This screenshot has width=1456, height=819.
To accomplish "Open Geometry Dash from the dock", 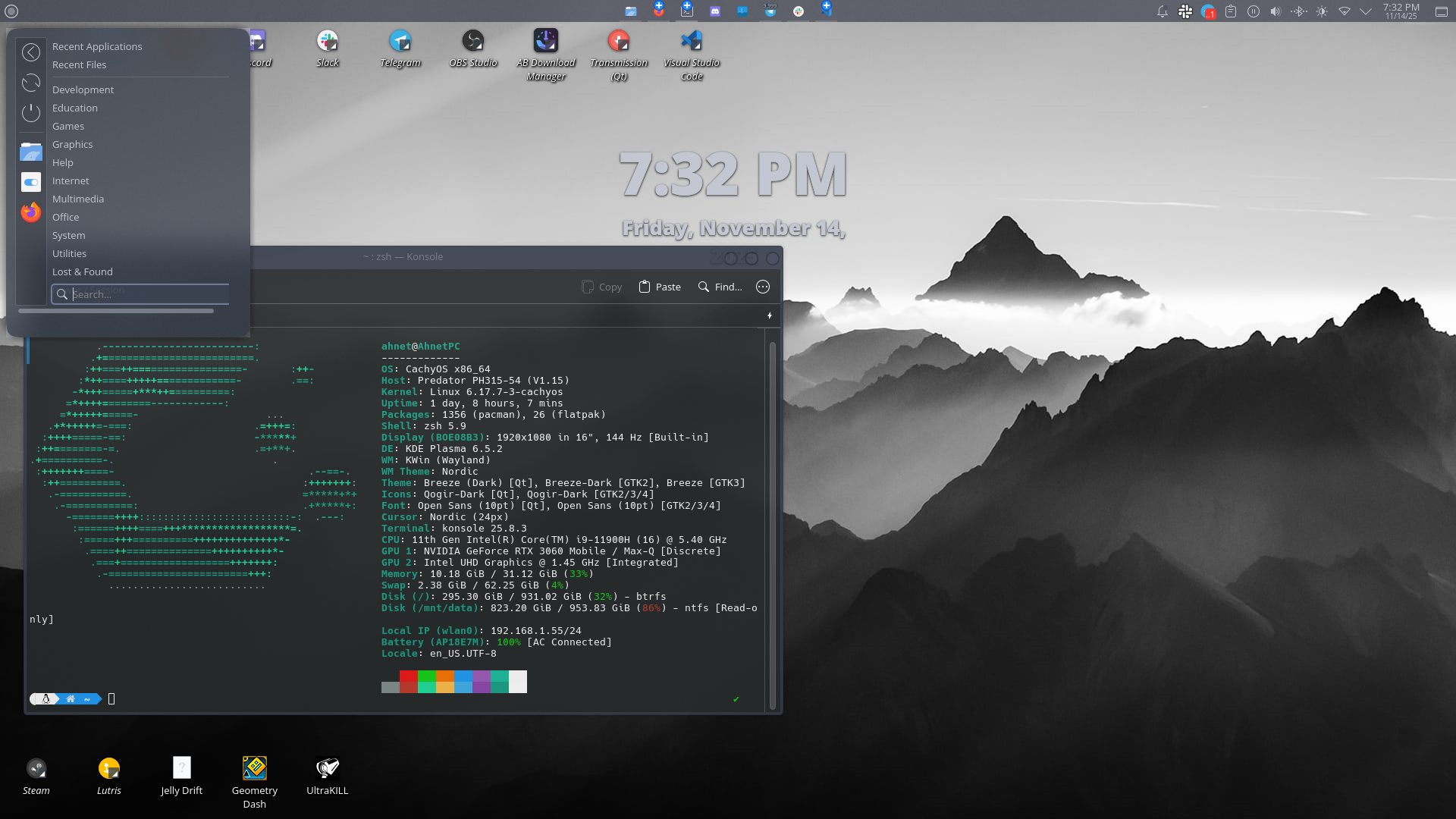I will (x=254, y=768).
